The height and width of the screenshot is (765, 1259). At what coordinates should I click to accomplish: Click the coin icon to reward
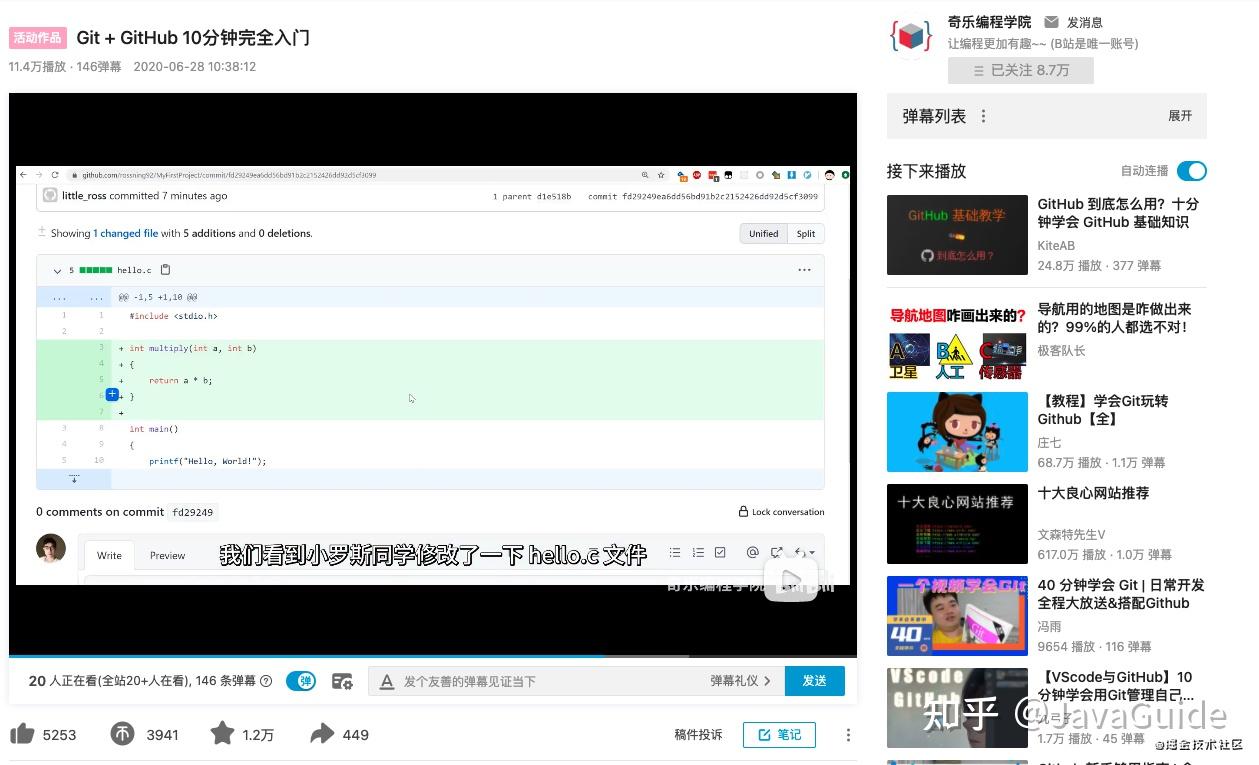(x=122, y=734)
